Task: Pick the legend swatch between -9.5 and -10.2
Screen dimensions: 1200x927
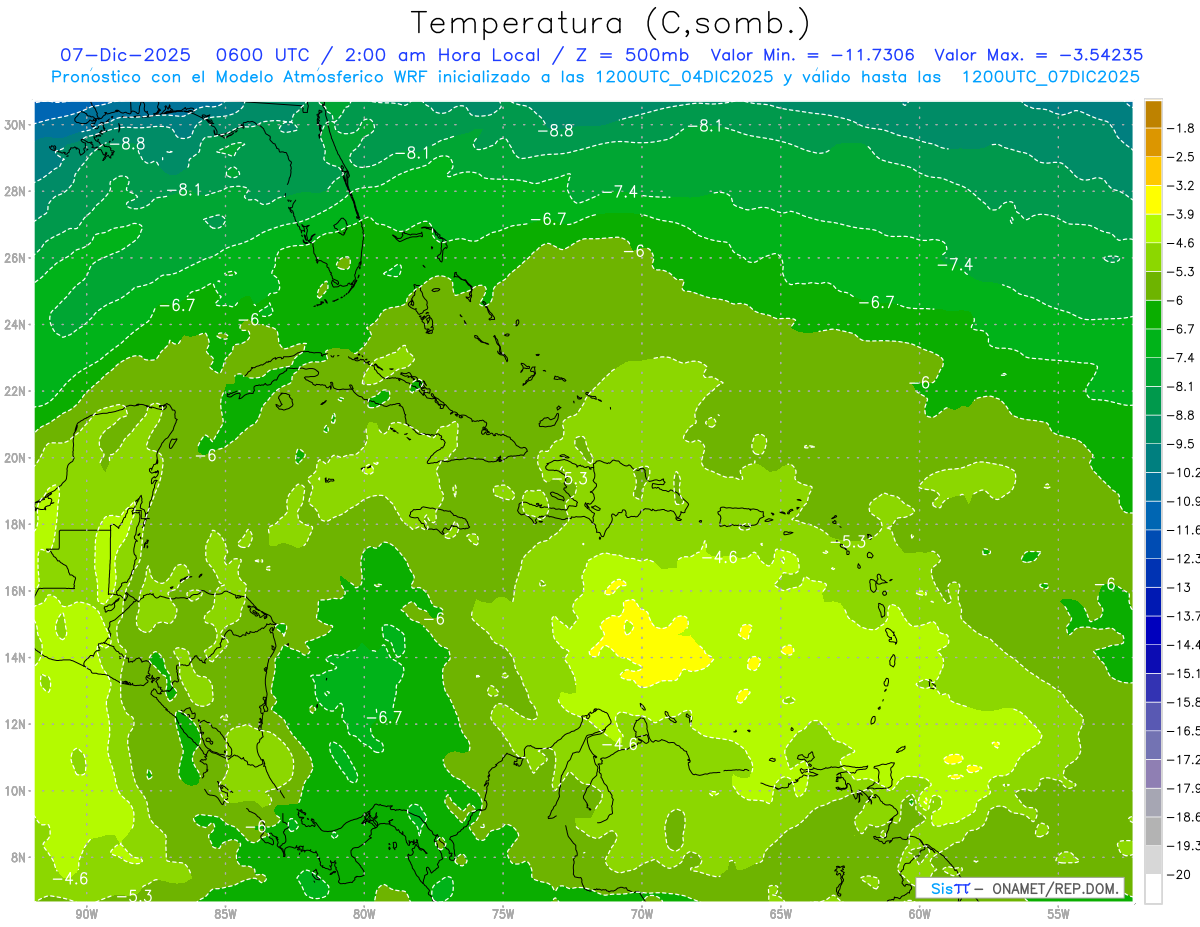Action: click(1153, 458)
